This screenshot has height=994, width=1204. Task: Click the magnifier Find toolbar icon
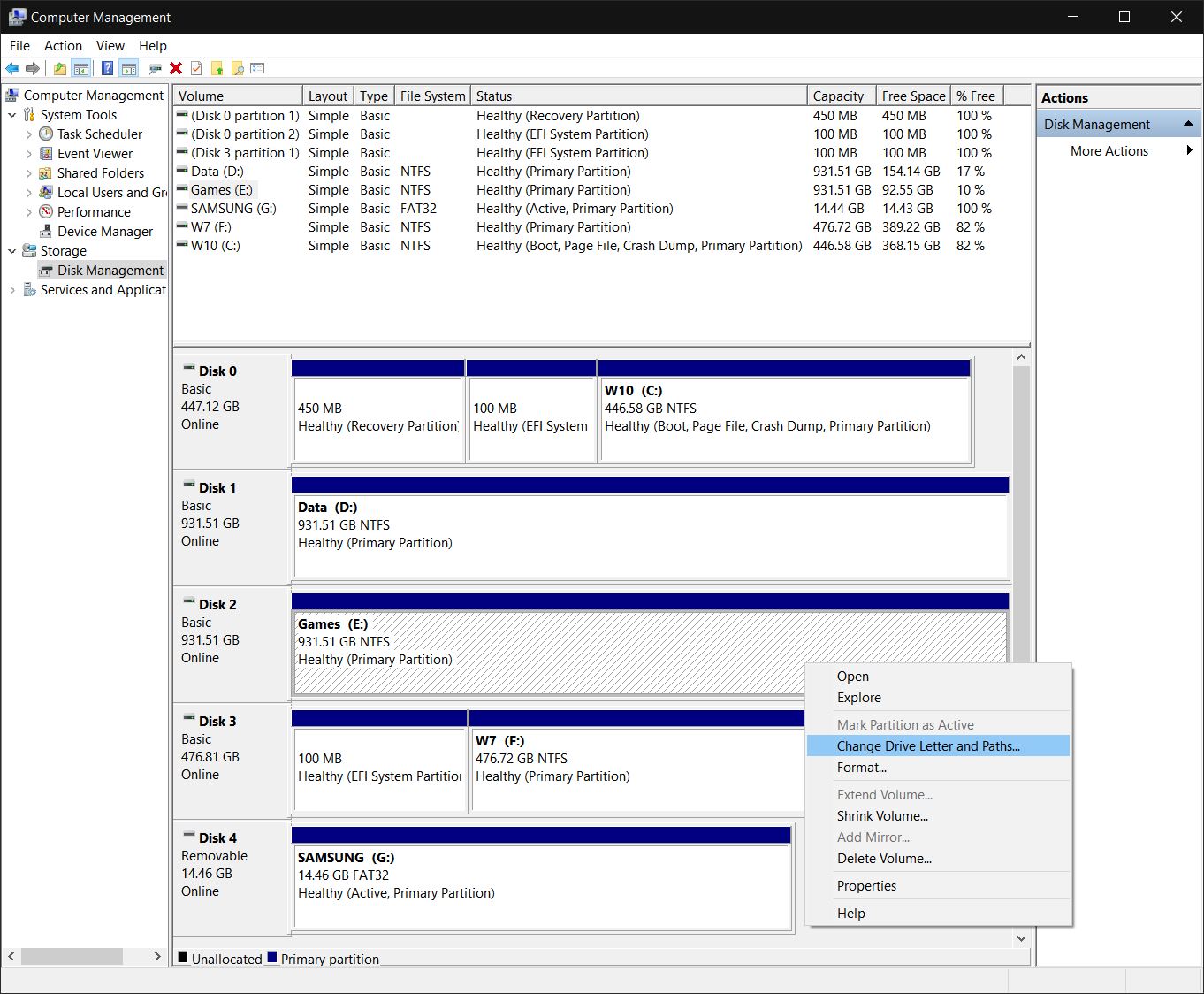[237, 68]
